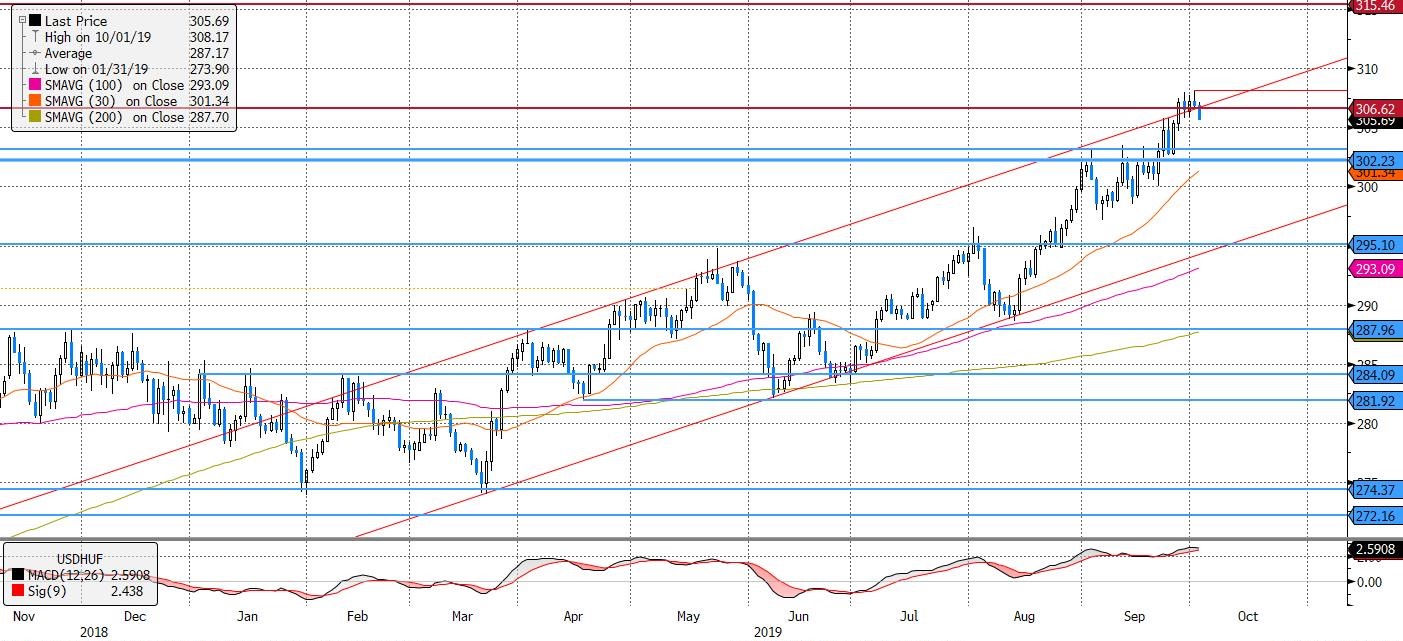Viewport: 1403px width, 641px height.
Task: Click the blue 274.37 price tag on axis
Action: (x=1377, y=490)
